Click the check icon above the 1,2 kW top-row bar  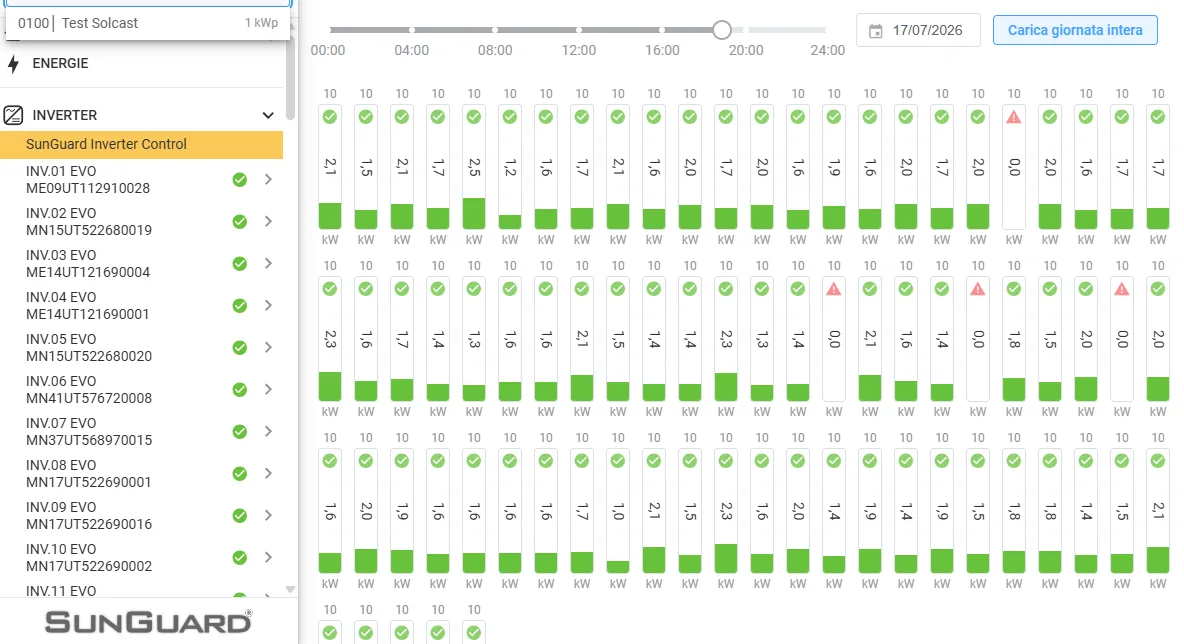(510, 117)
